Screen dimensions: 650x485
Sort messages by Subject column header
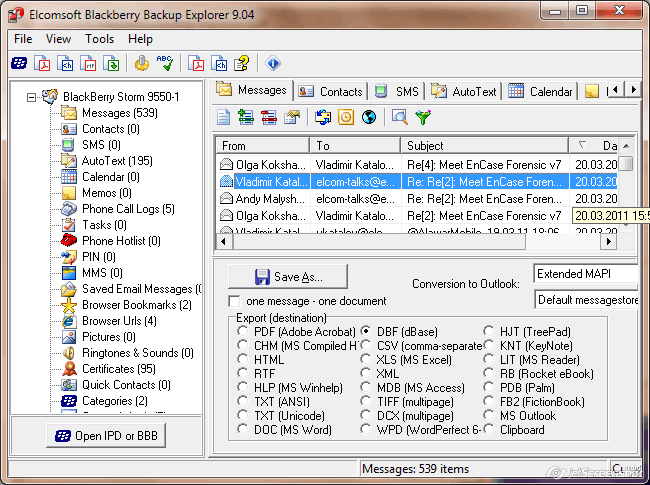pos(485,146)
